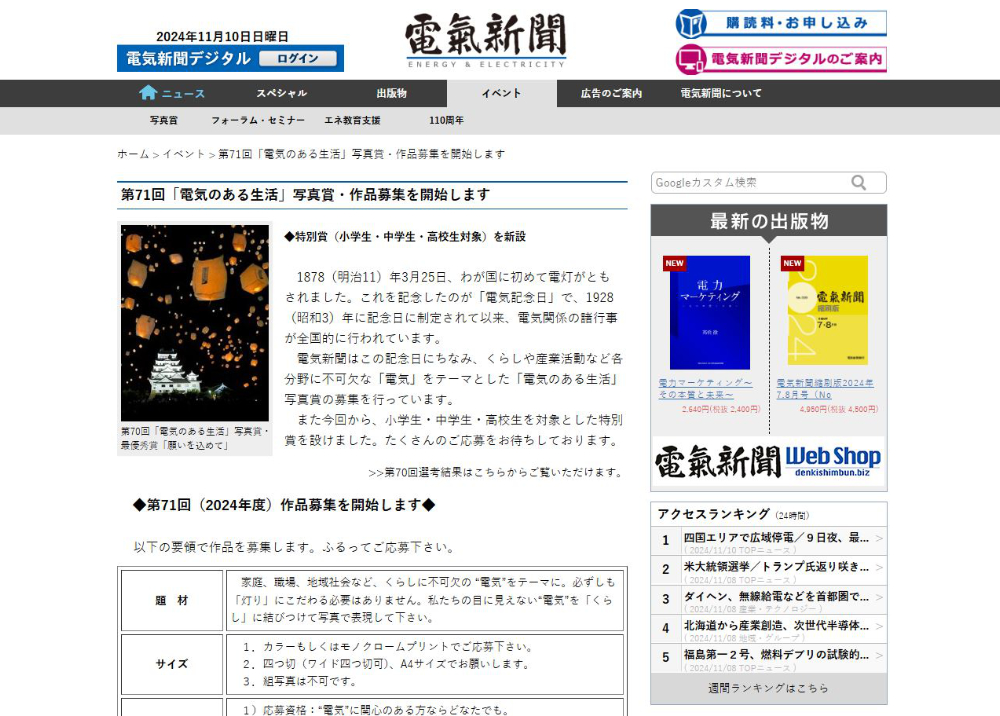Select スペシャル in the navigation bar
Image resolution: width=1000 pixels, height=716 pixels.
281,93
